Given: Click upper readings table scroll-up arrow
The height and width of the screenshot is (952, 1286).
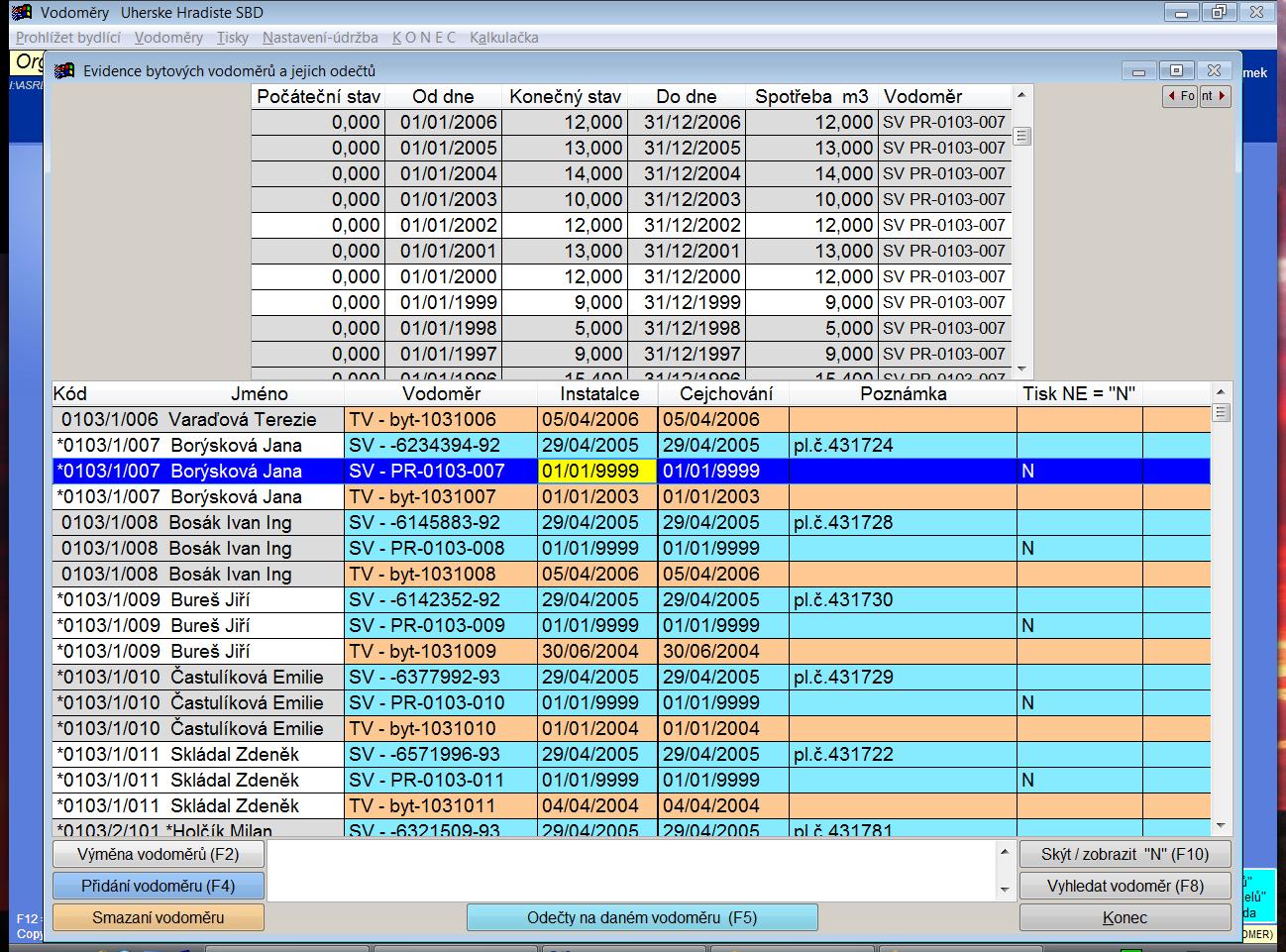Looking at the screenshot, I should [1022, 93].
